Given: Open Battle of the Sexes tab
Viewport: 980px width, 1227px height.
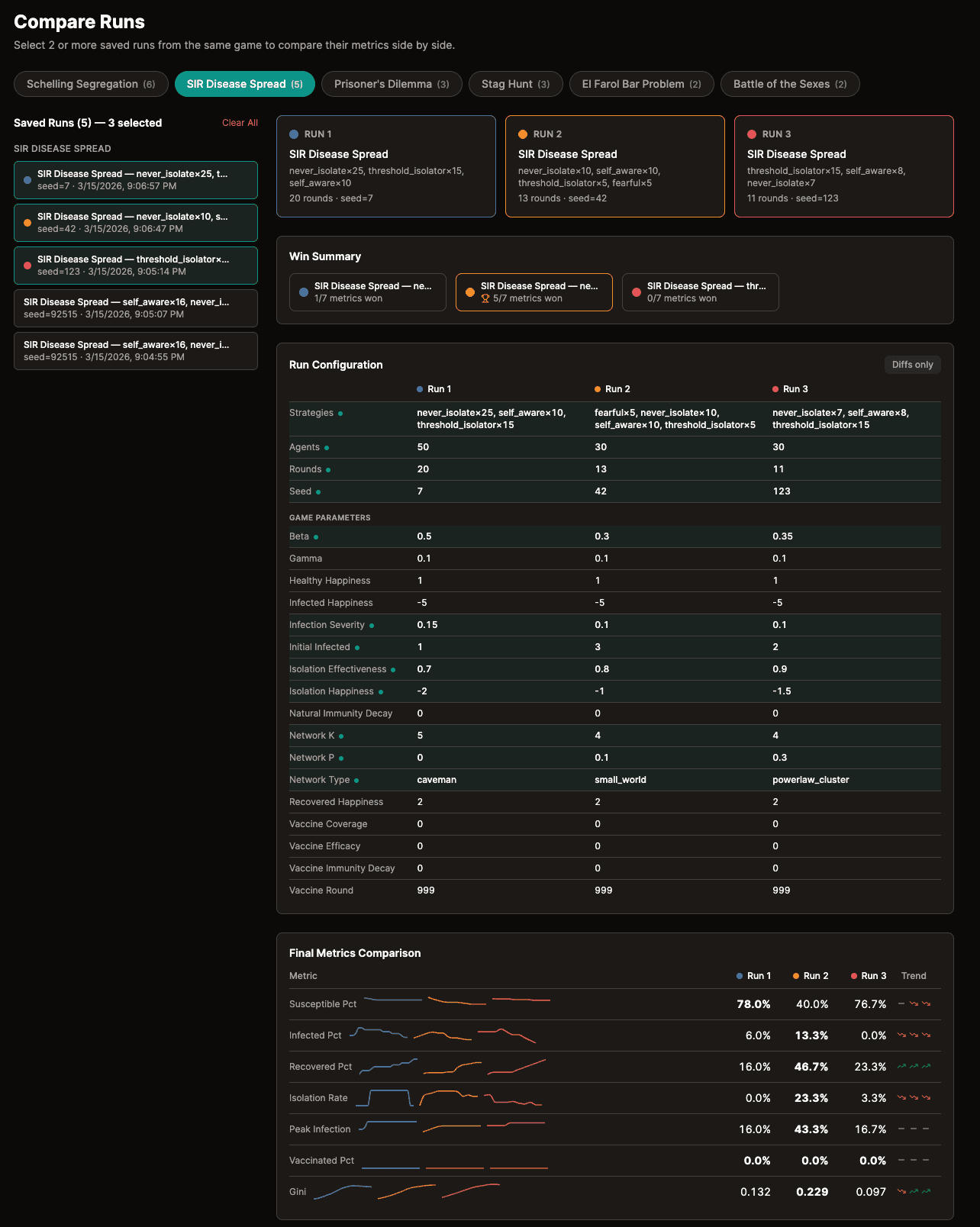Looking at the screenshot, I should click(x=790, y=84).
